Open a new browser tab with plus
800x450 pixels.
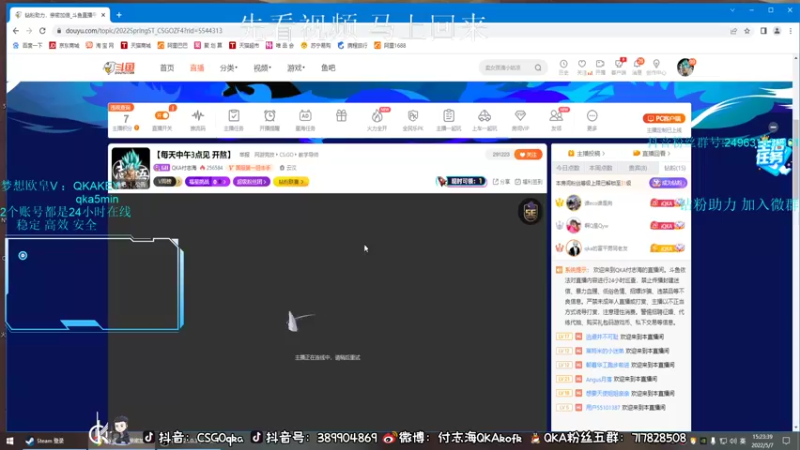[119, 15]
